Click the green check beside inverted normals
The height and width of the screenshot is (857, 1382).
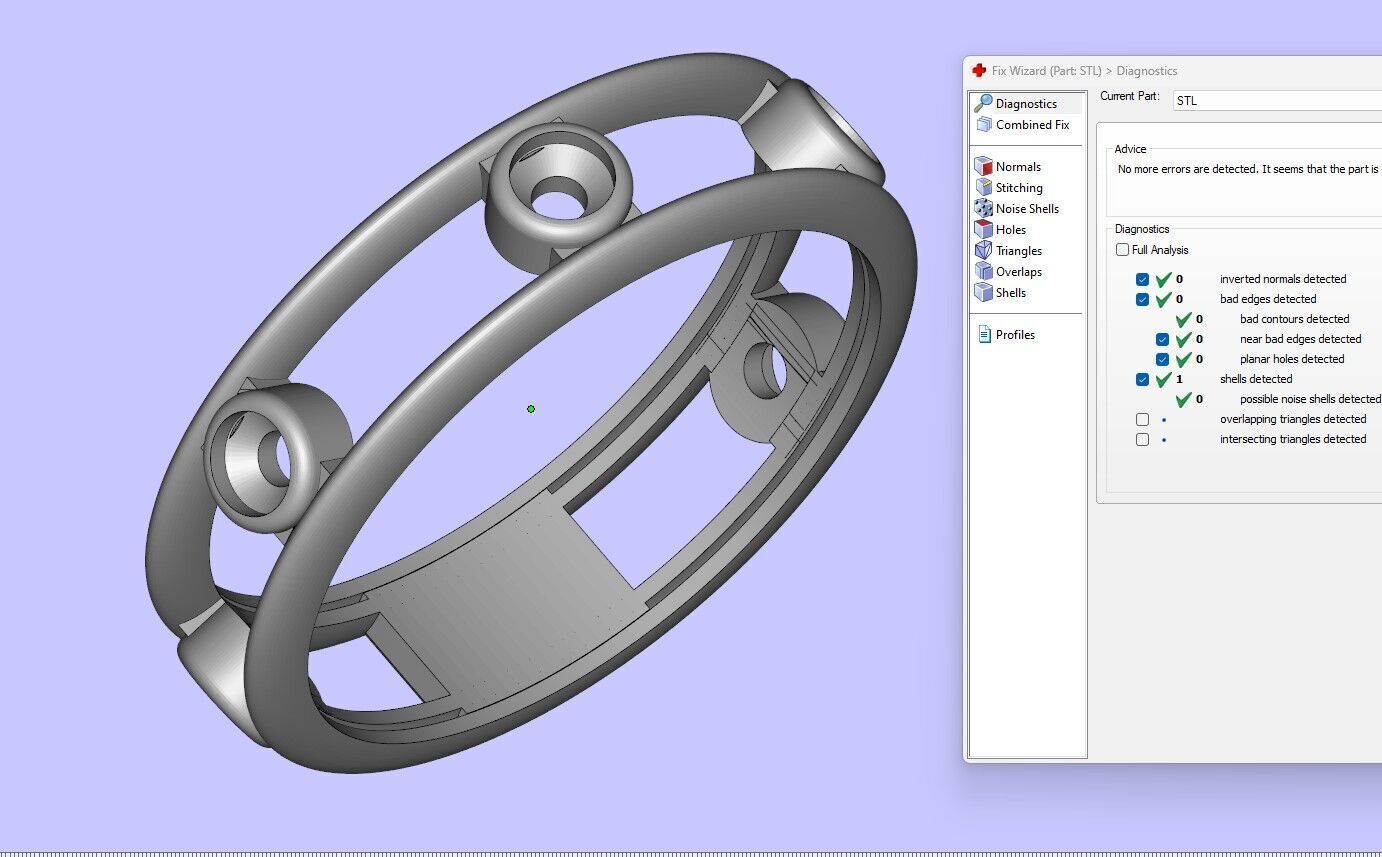(1163, 279)
